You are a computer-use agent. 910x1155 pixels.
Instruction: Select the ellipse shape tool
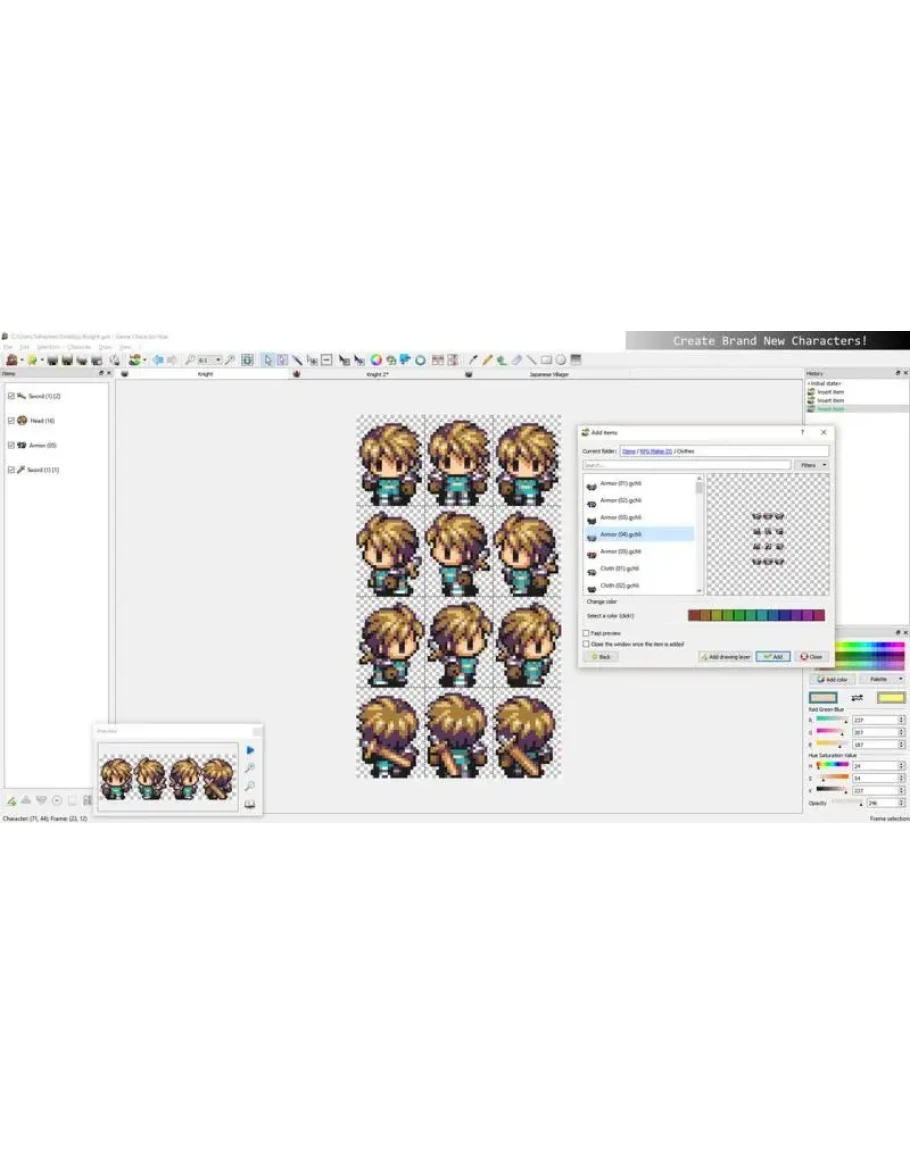561,360
